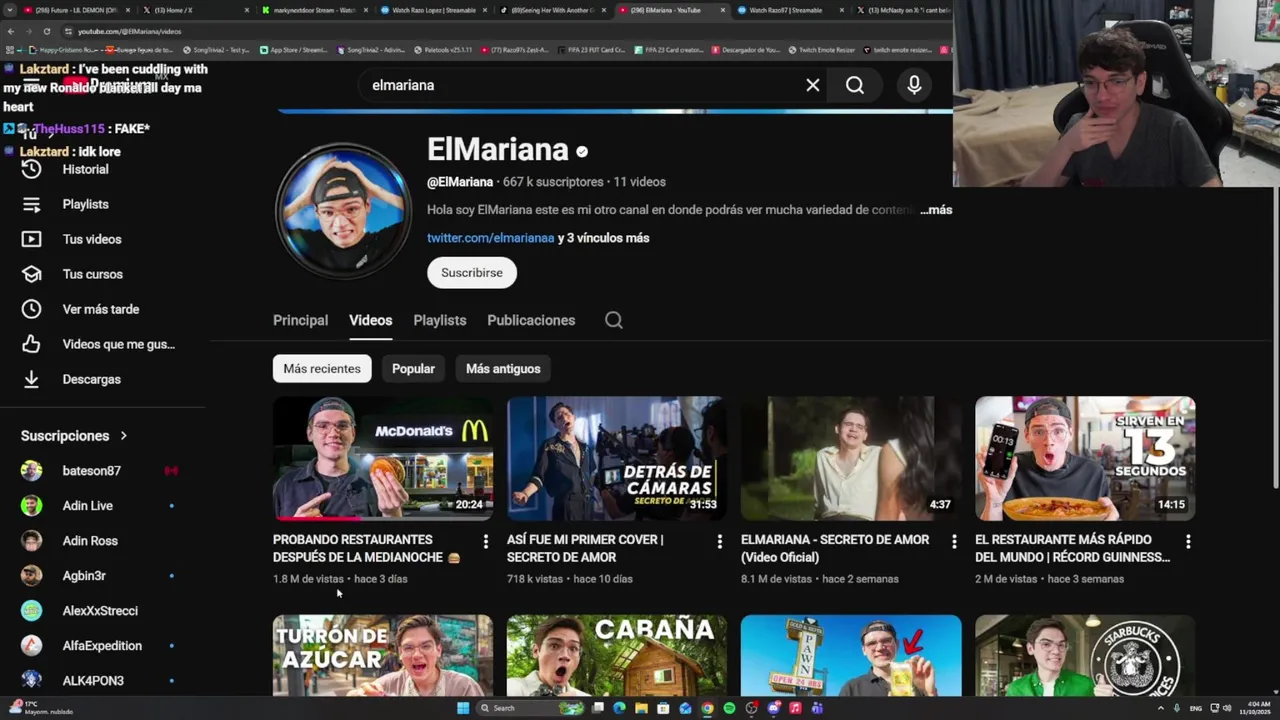Open the Windows Start menu
The image size is (1280, 720).
(x=463, y=708)
